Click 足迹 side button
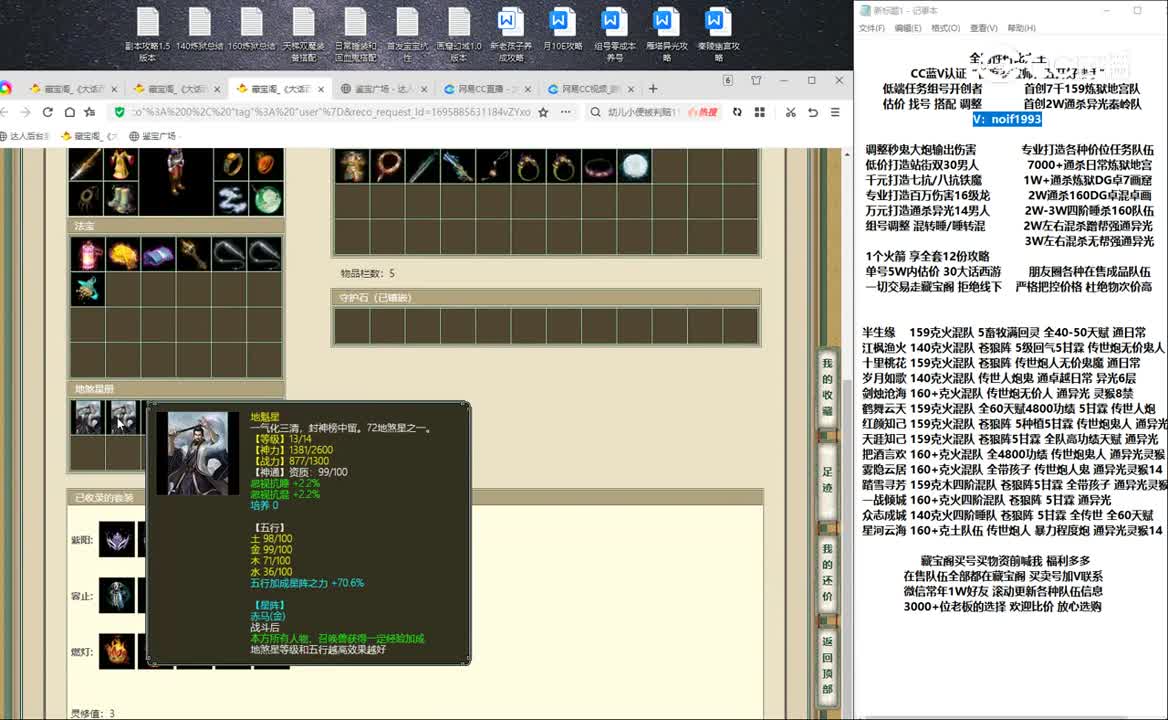The image size is (1168, 720). coord(828,481)
